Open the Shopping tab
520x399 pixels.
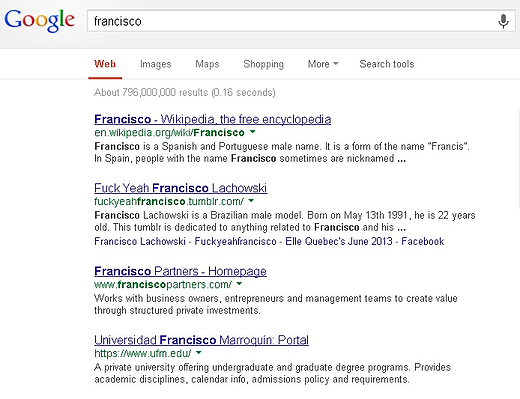click(263, 64)
